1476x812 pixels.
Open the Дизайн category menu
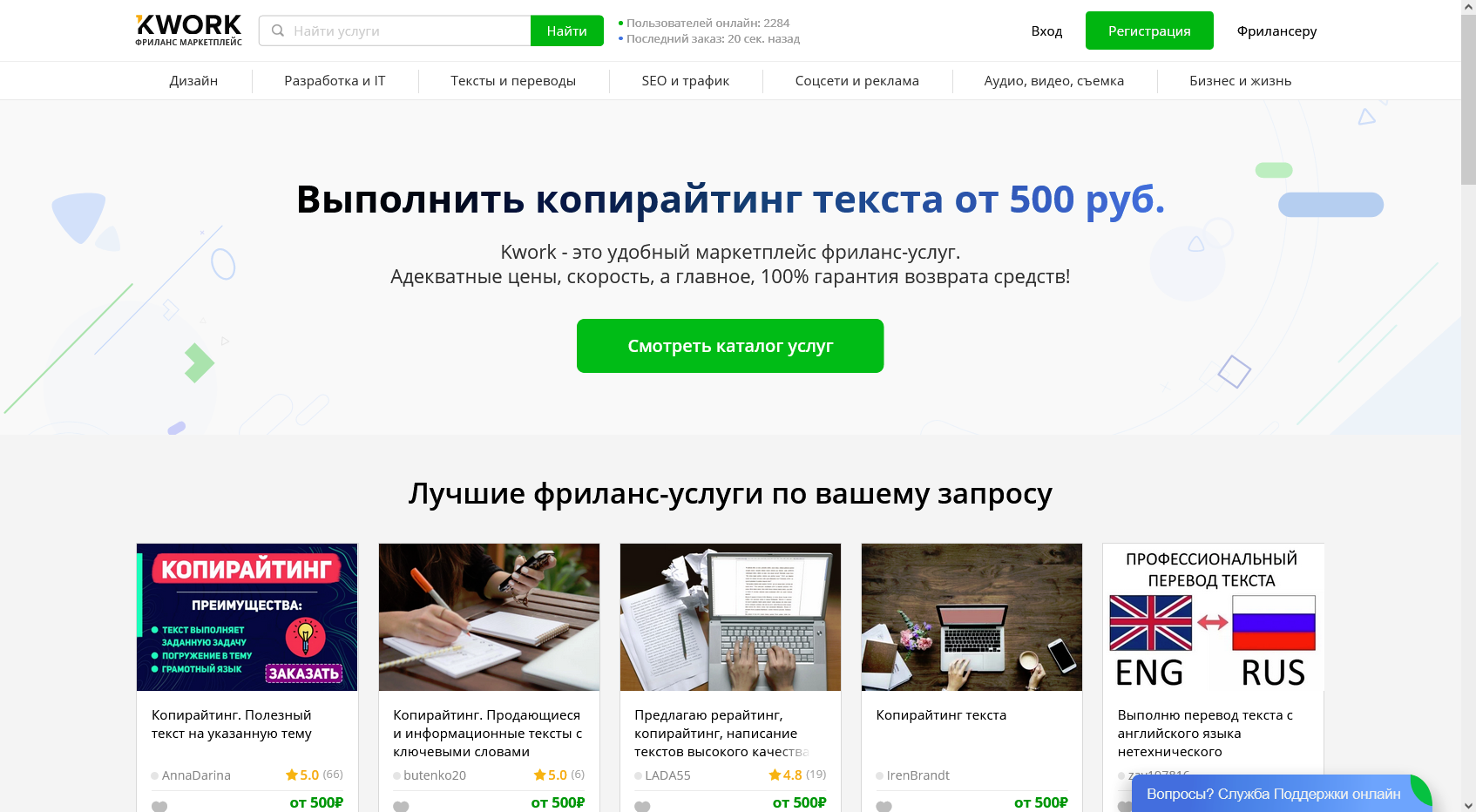click(193, 81)
